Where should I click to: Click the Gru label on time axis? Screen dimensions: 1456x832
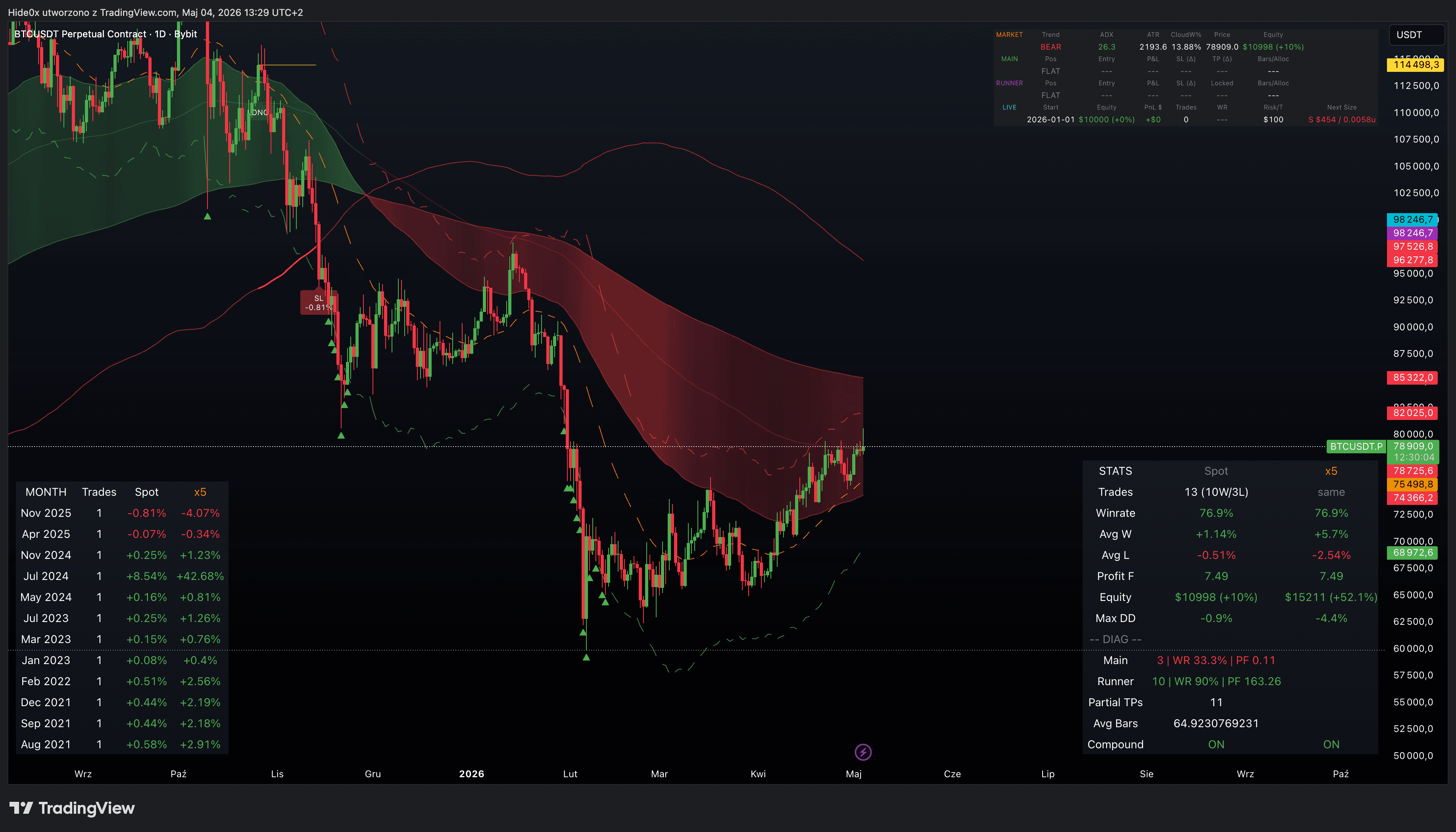(x=372, y=774)
